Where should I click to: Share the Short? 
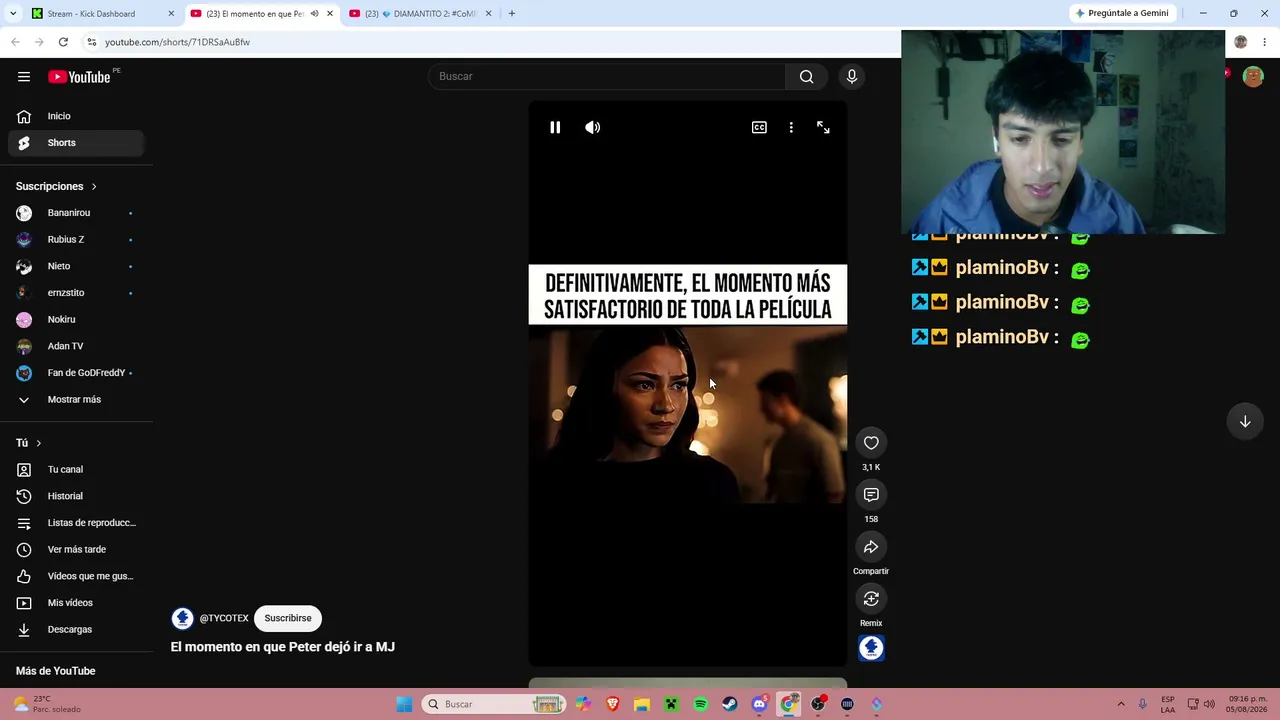[871, 547]
